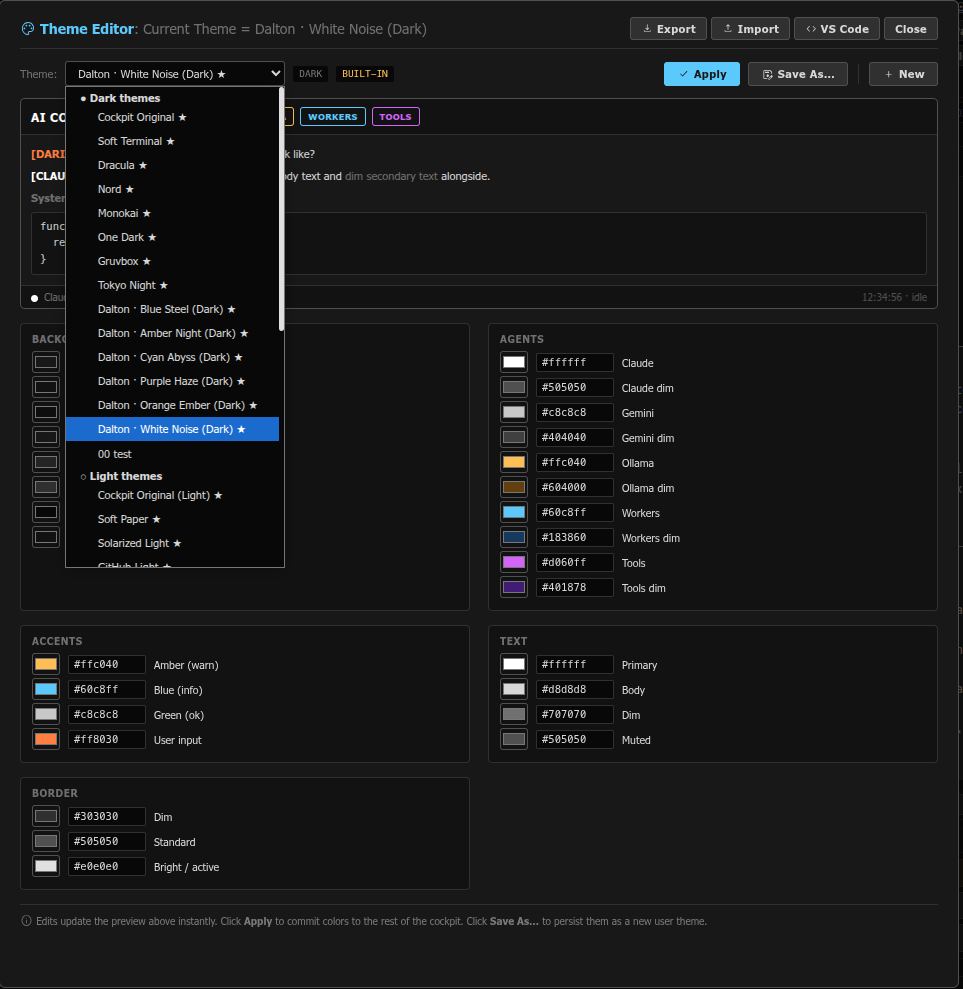Open the Ollama color swatch
This screenshot has height=989, width=963.
(x=514, y=462)
